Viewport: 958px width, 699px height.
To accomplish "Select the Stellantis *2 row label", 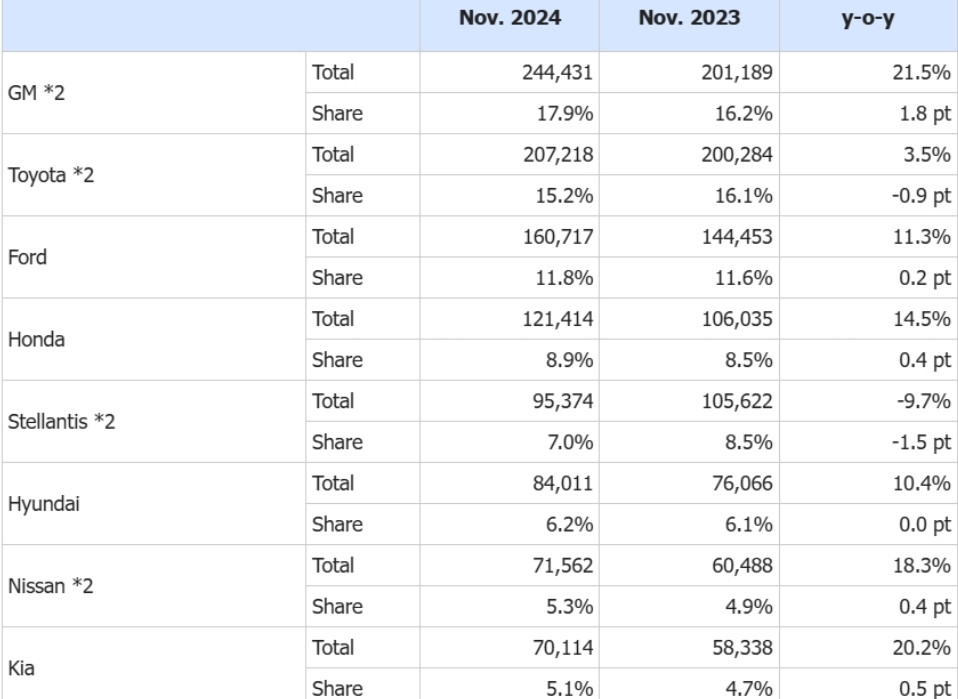I will [59, 421].
